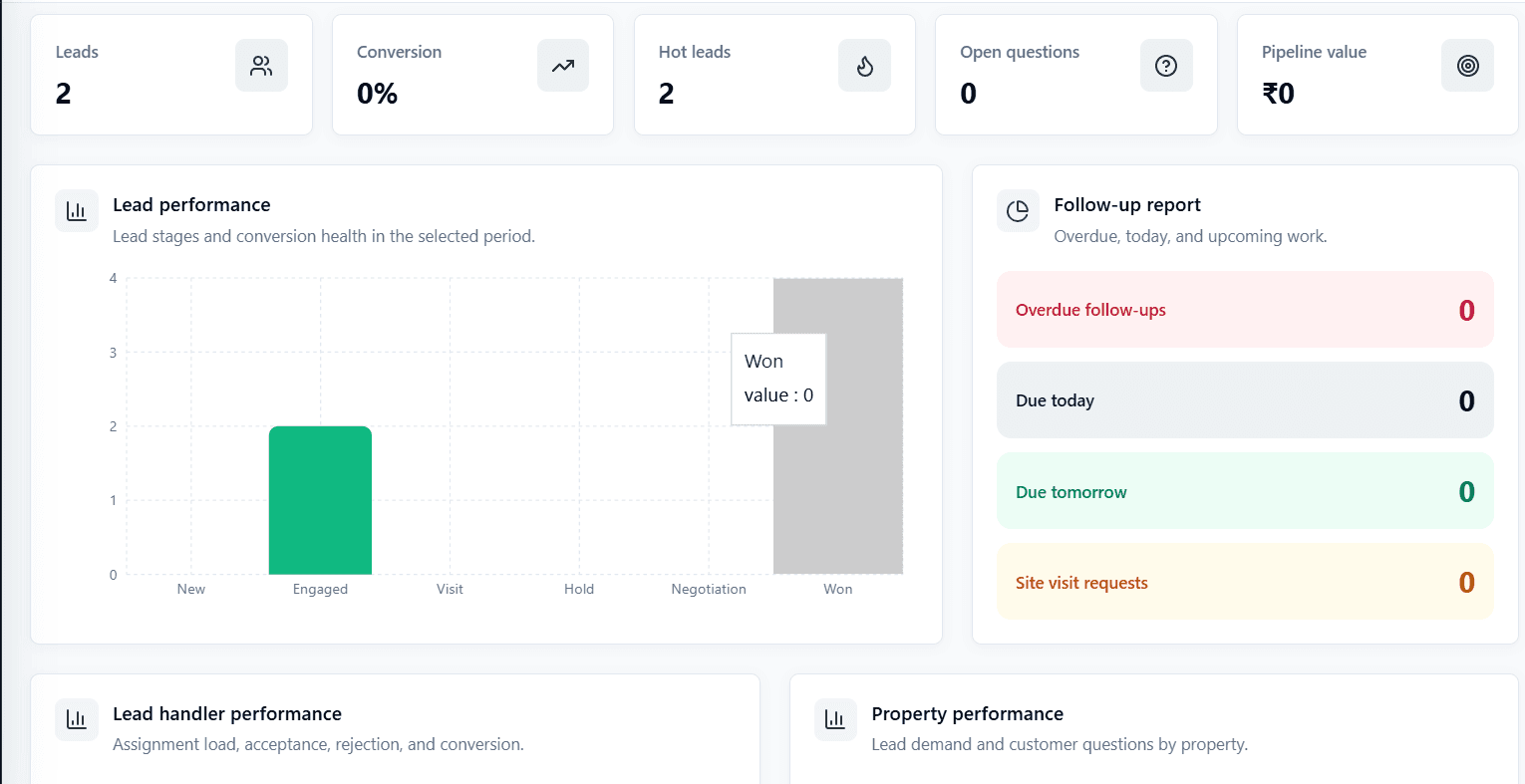This screenshot has height=784, width=1525.
Task: Click the 'Hold' axis label
Action: click(579, 589)
